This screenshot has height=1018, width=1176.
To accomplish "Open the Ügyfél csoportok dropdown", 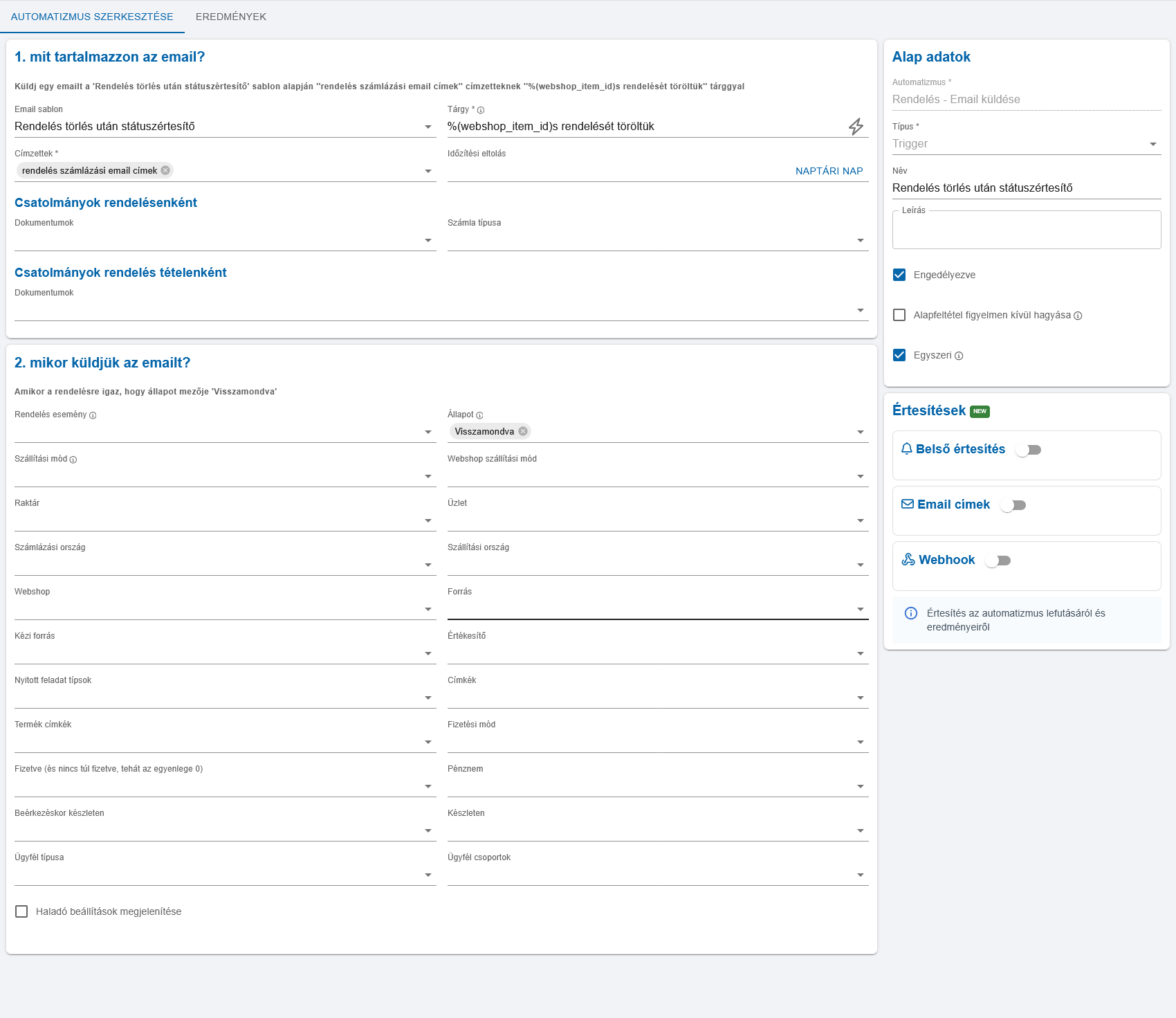I will (x=658, y=875).
